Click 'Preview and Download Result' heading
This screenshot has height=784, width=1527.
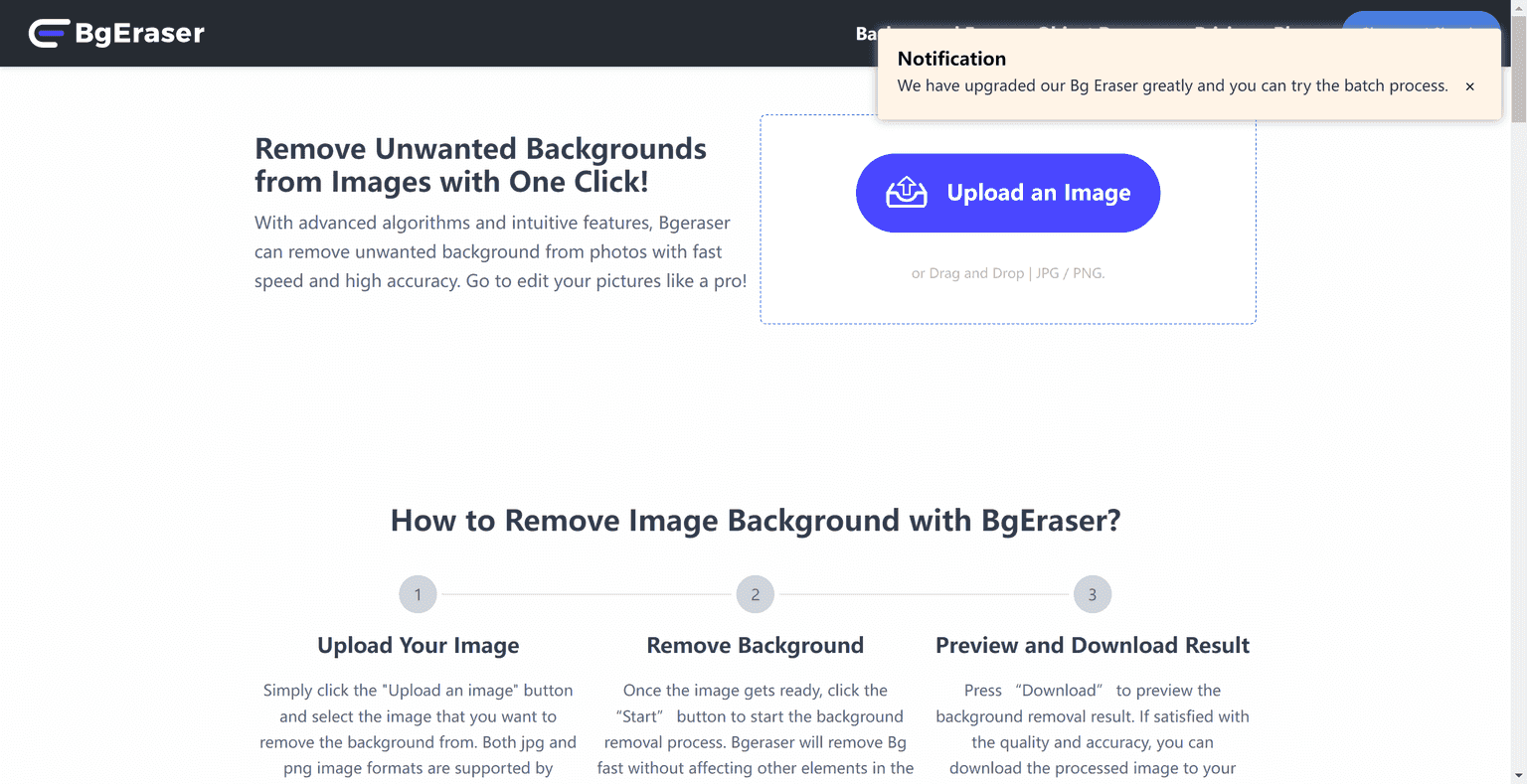pyautogui.click(x=1093, y=646)
